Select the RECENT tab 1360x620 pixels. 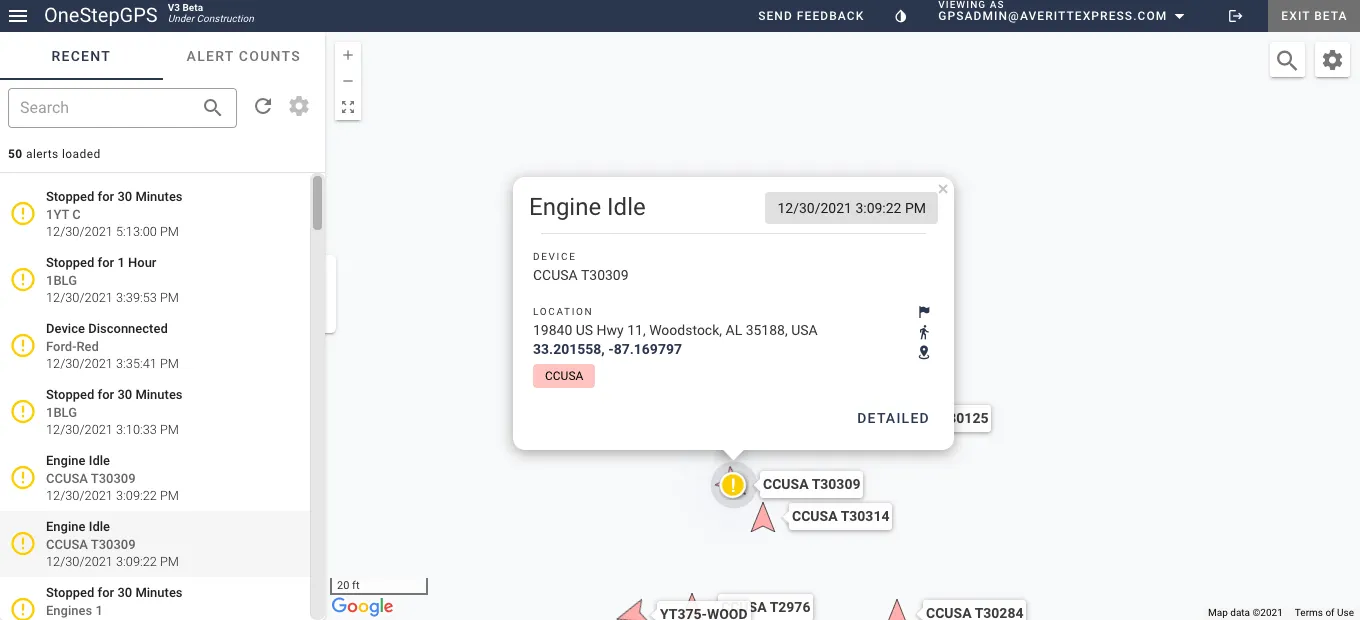(x=81, y=57)
